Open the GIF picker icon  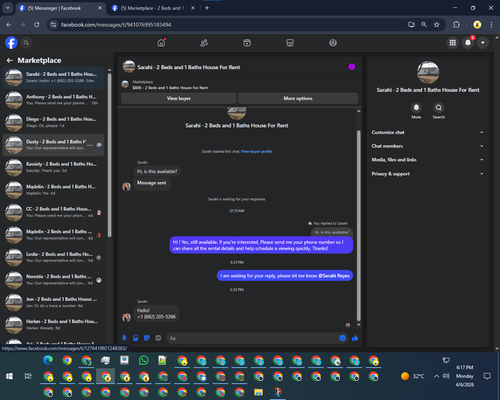(158, 338)
